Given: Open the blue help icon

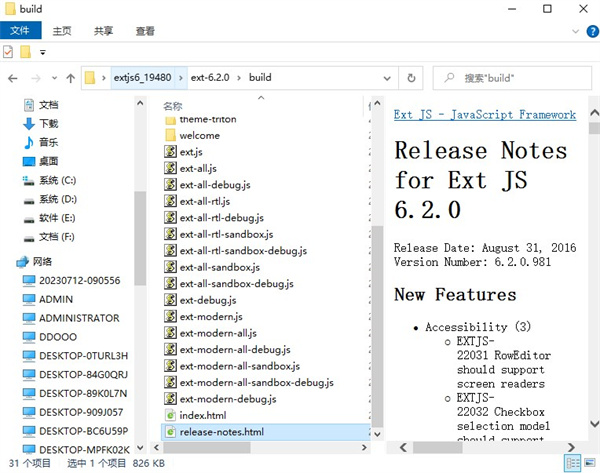Looking at the screenshot, I should [x=592, y=31].
